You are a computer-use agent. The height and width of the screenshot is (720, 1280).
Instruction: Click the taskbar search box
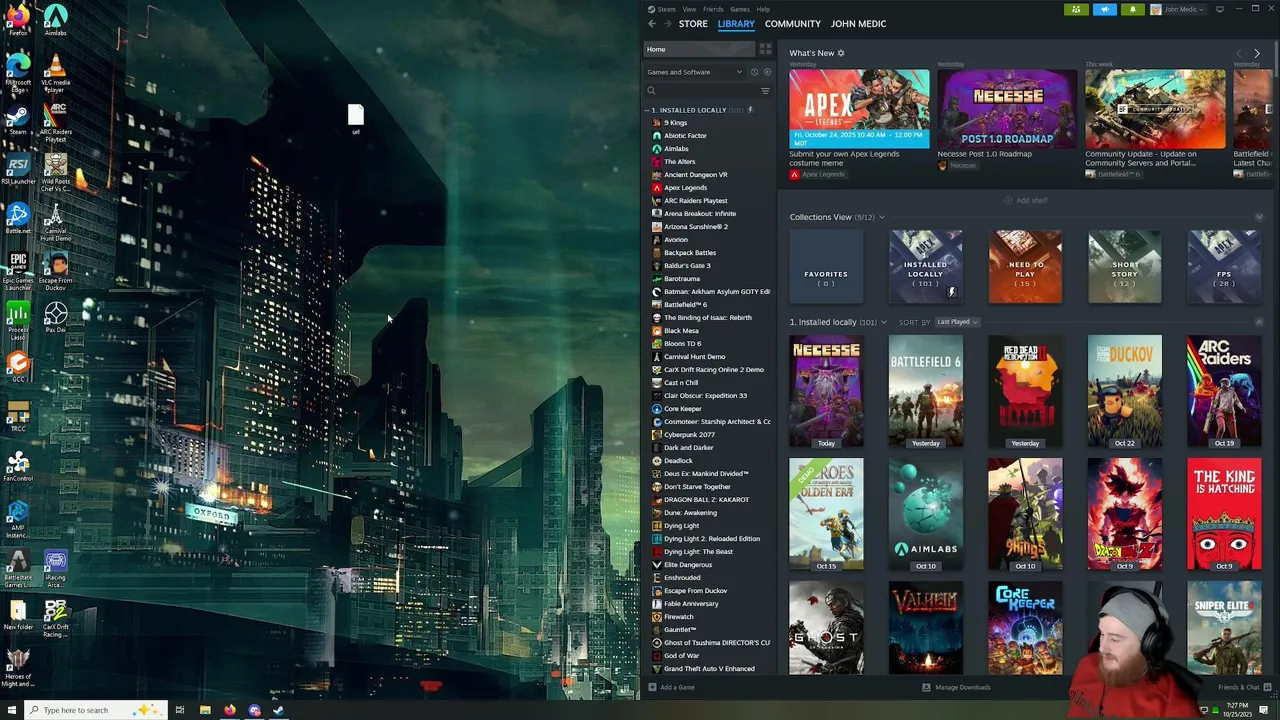point(95,710)
